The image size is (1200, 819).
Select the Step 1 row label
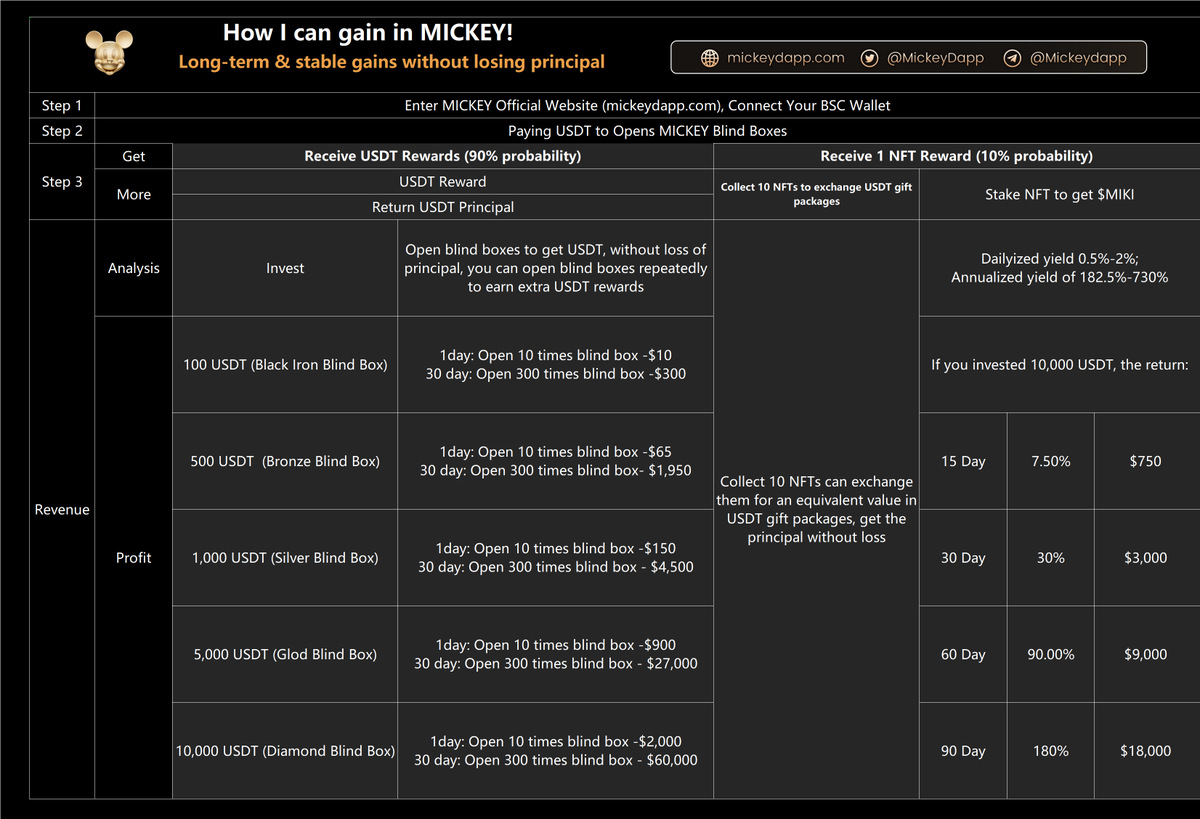click(x=62, y=105)
